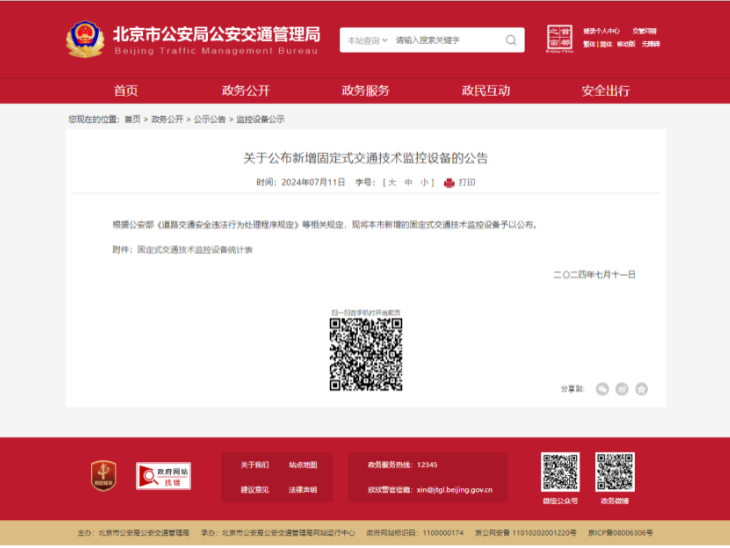
Task: Click the 微信公众号 QR code in footer
Action: coord(560,471)
